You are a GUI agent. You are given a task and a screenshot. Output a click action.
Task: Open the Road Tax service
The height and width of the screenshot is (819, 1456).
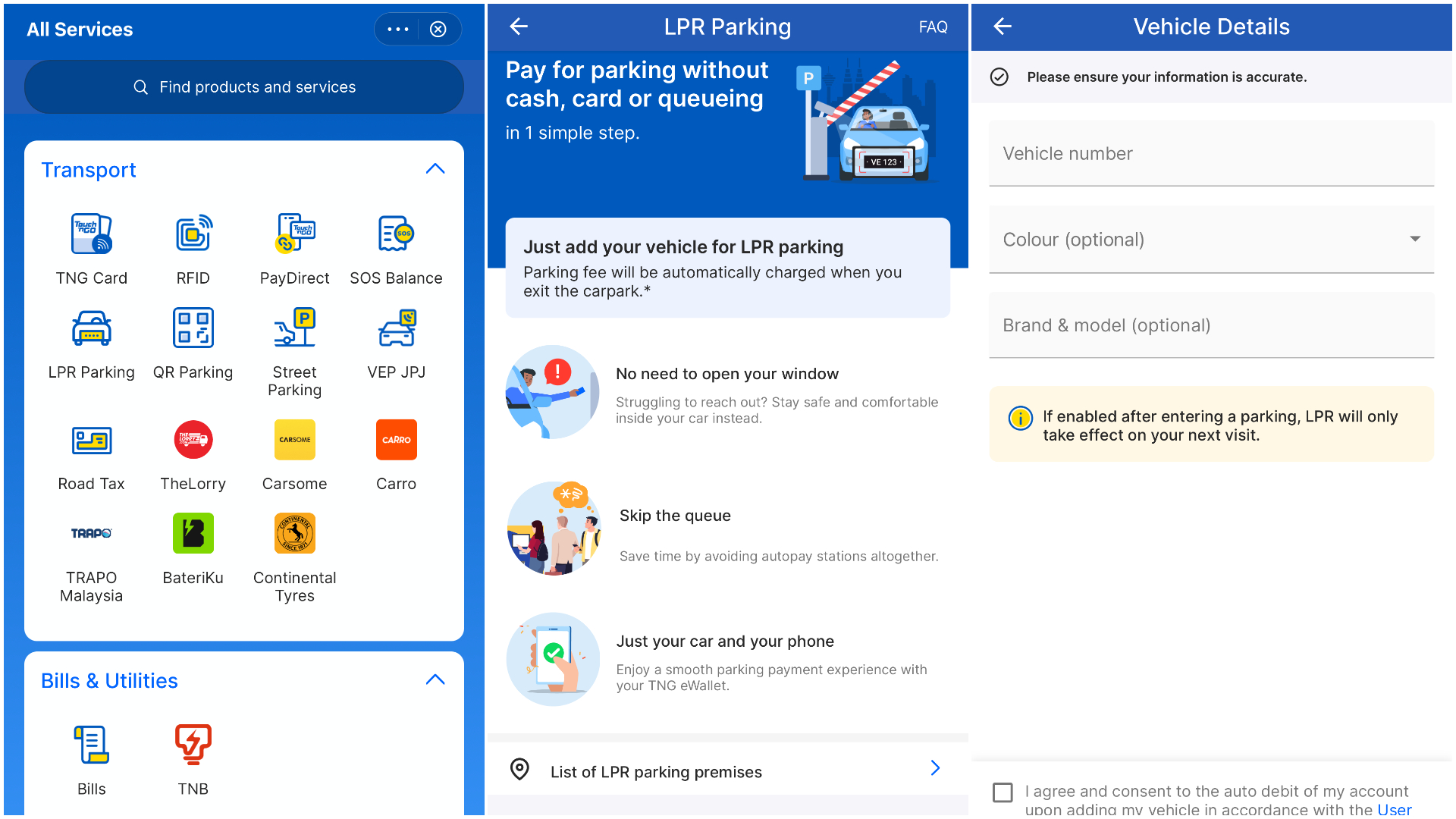pyautogui.click(x=91, y=441)
